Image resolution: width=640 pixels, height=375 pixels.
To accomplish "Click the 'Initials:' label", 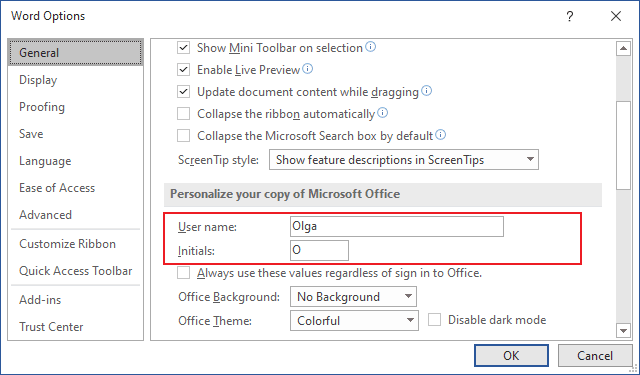I will pyautogui.click(x=196, y=251).
